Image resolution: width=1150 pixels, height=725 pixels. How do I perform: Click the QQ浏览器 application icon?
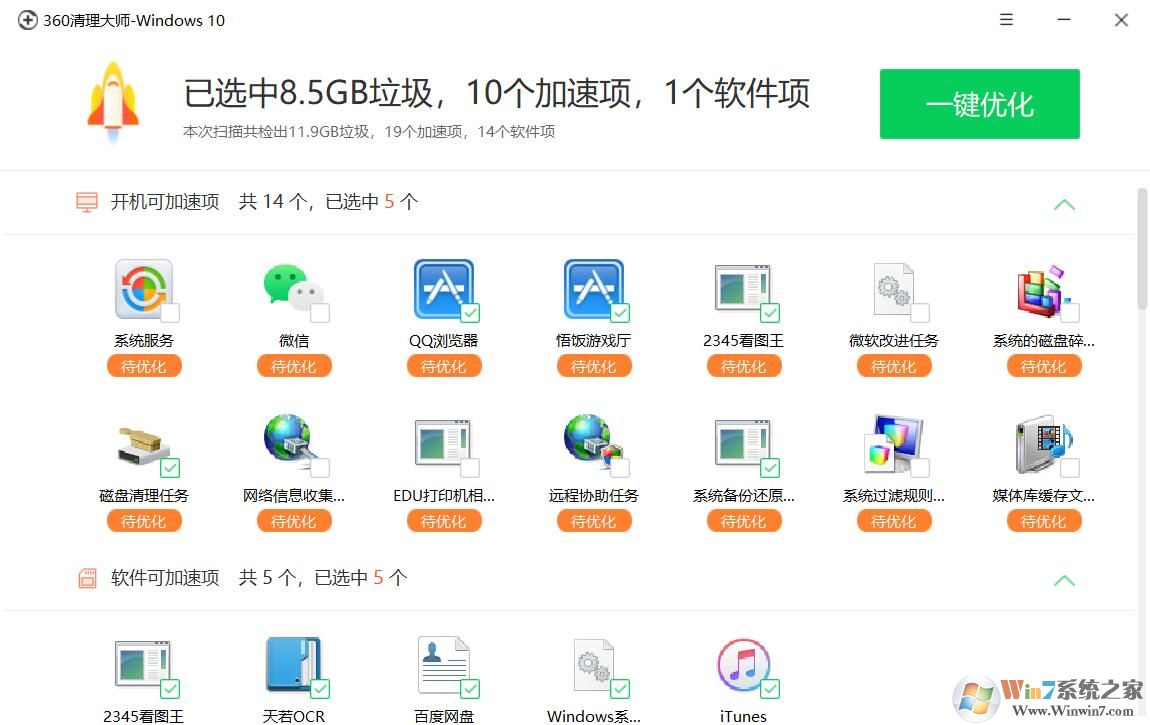click(x=444, y=290)
